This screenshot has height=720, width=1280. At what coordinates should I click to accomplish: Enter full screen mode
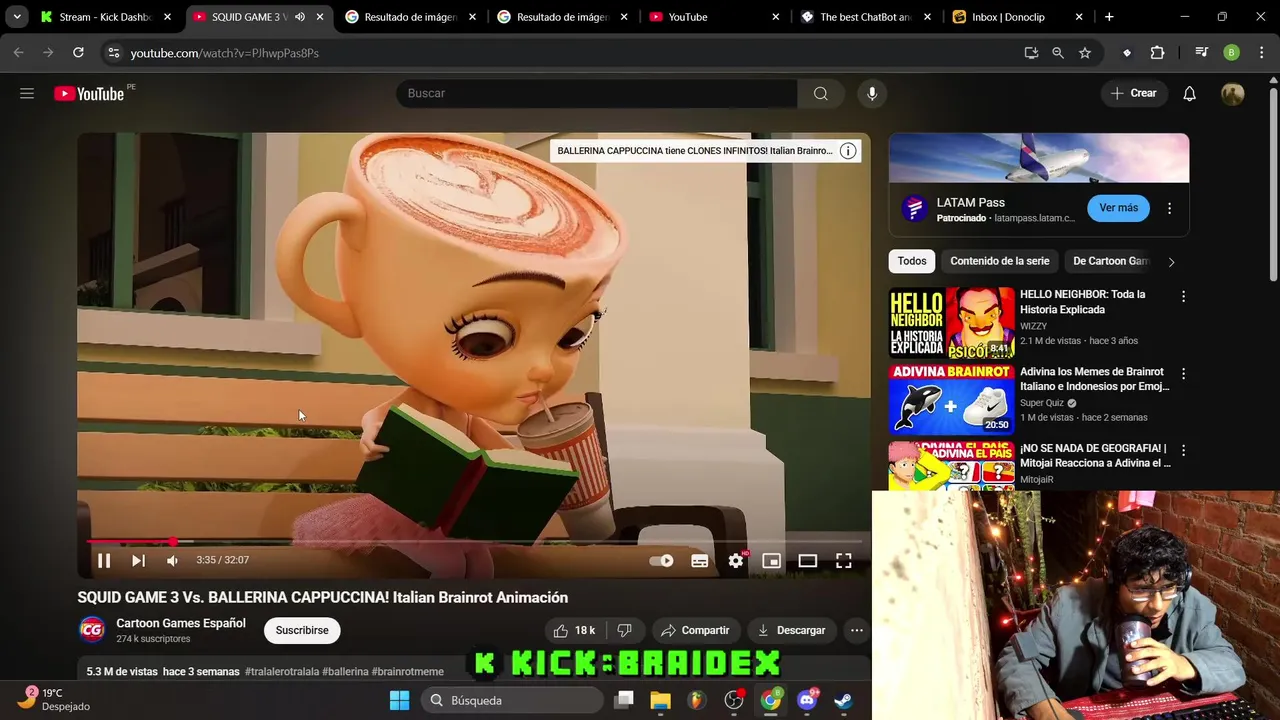tap(844, 560)
